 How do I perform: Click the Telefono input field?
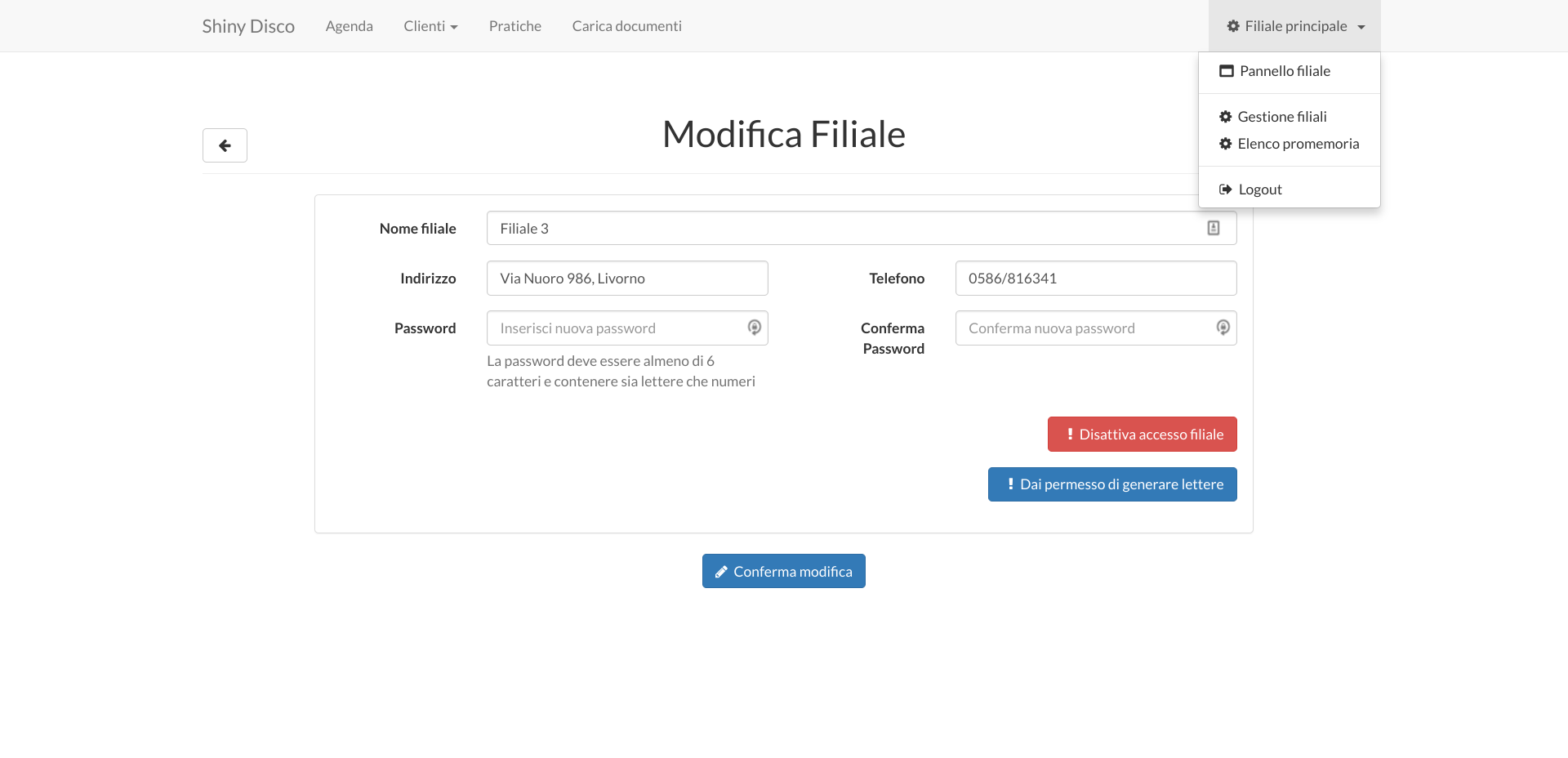pyautogui.click(x=1096, y=278)
